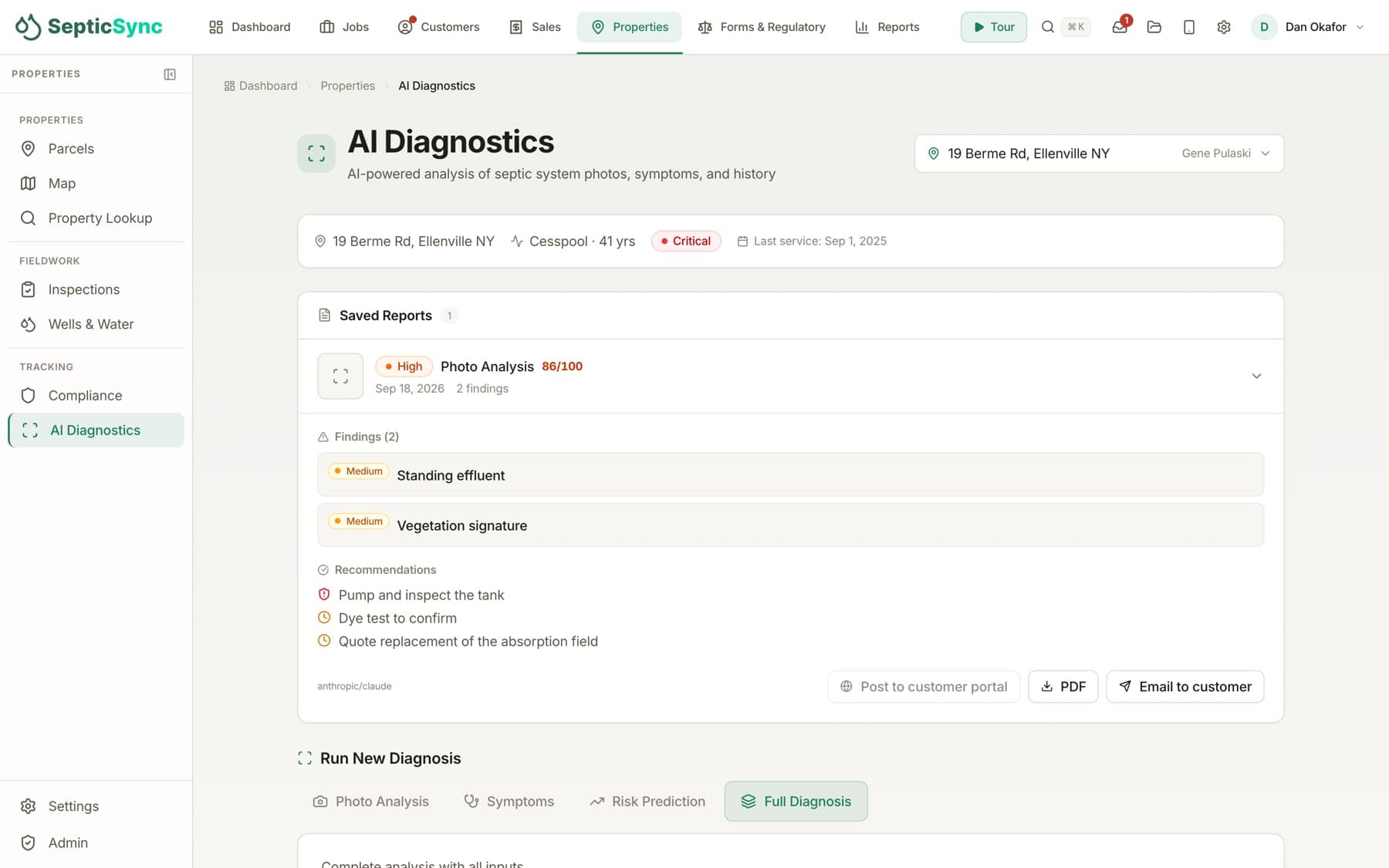Click the Standing effluent finding
The height and width of the screenshot is (868, 1389).
point(790,475)
